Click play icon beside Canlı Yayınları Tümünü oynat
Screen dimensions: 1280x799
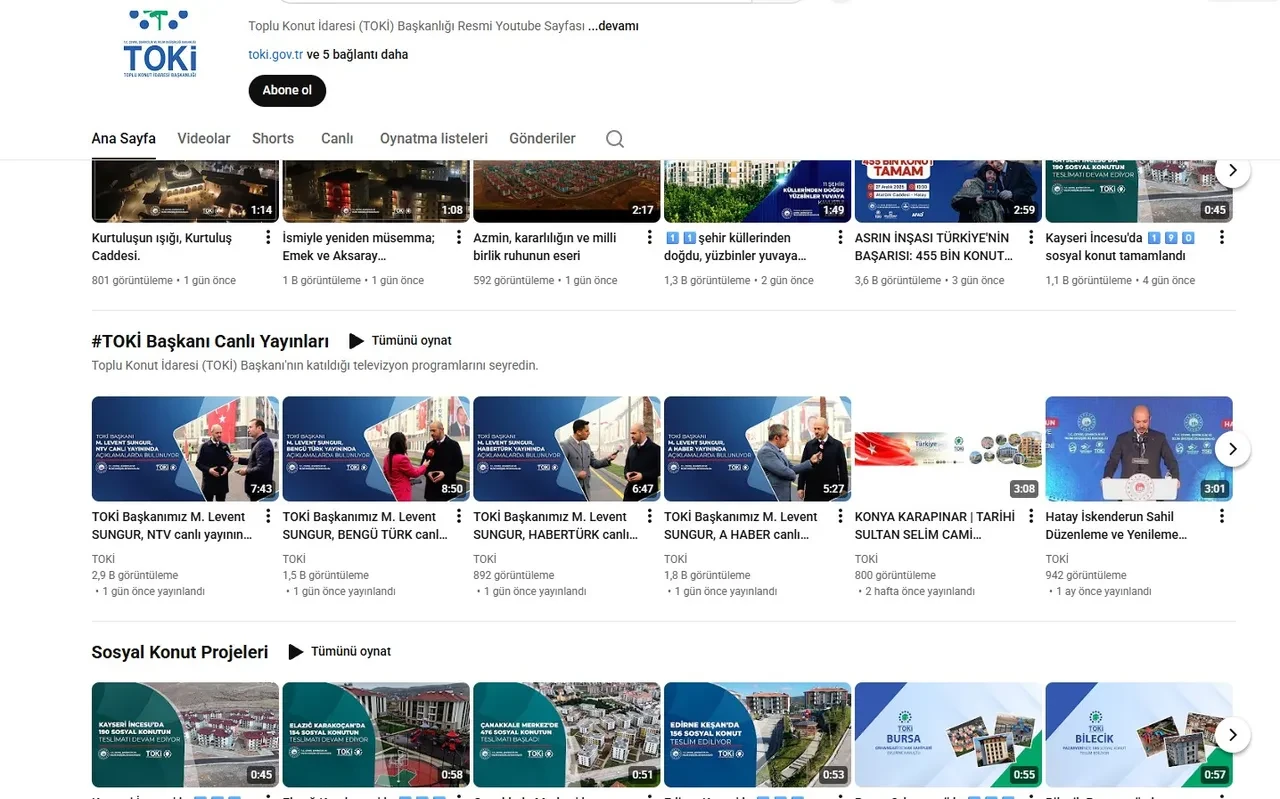[x=357, y=340]
